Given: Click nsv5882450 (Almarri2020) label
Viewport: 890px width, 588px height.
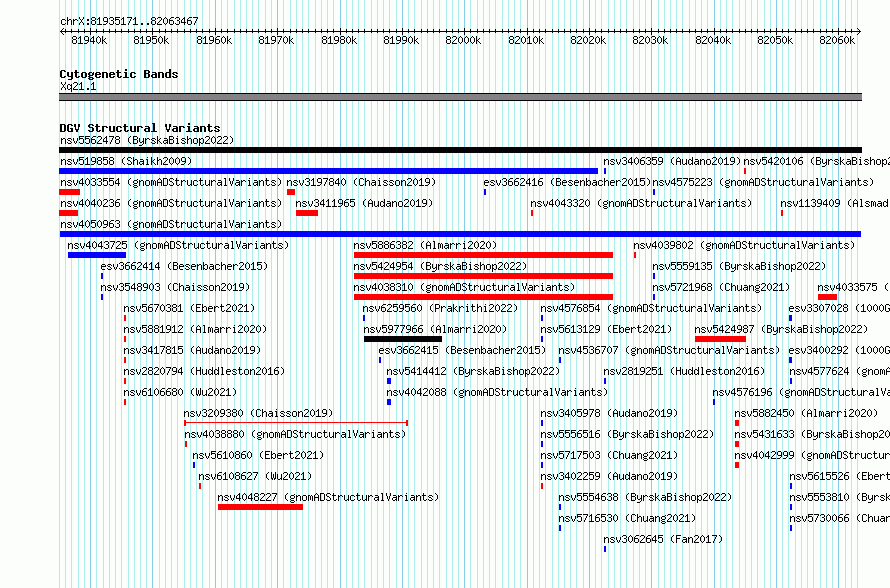Looking at the screenshot, I should pyautogui.click(x=806, y=413).
